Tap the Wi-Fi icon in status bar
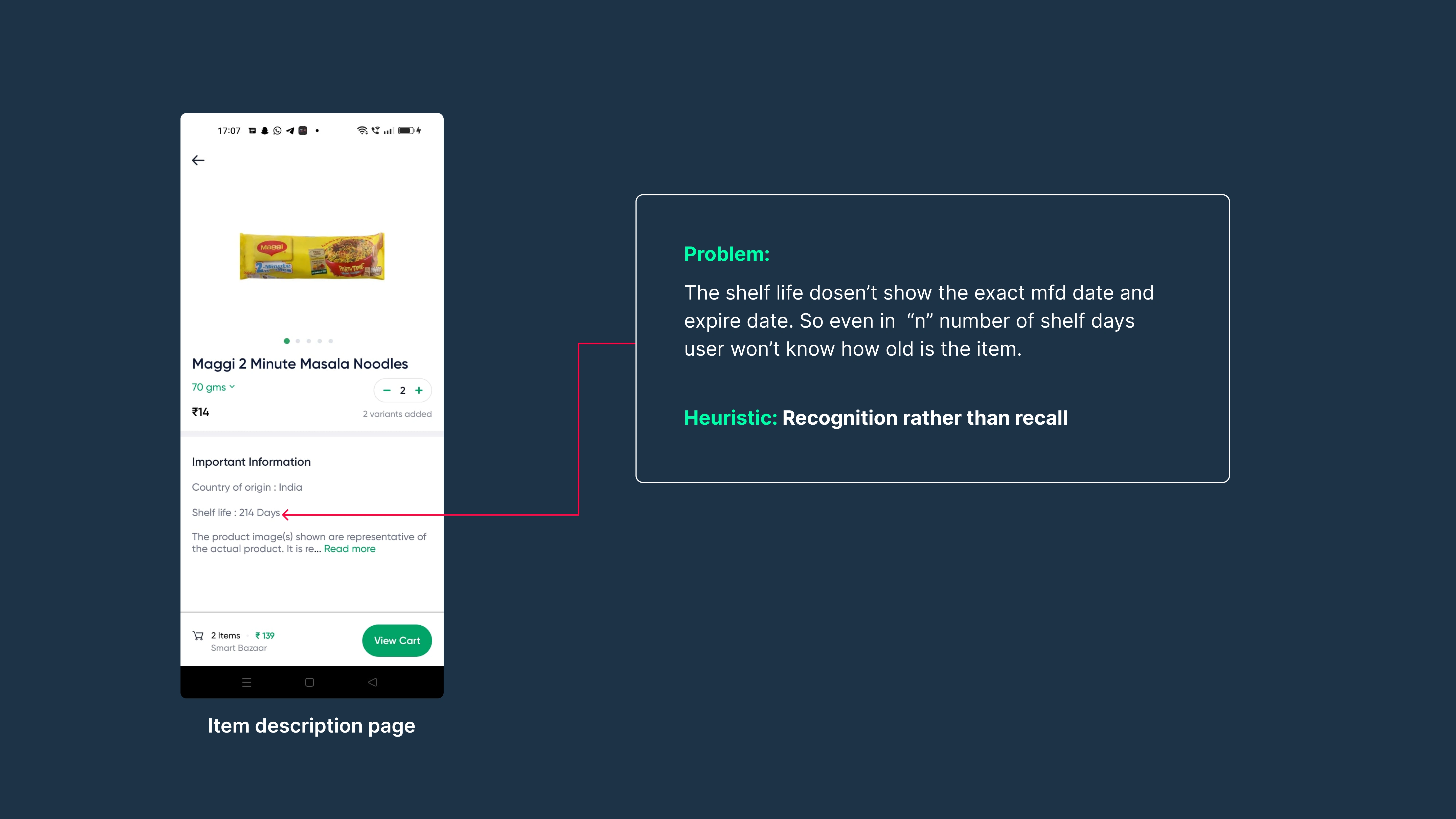The width and height of the screenshot is (1456, 819). (362, 131)
